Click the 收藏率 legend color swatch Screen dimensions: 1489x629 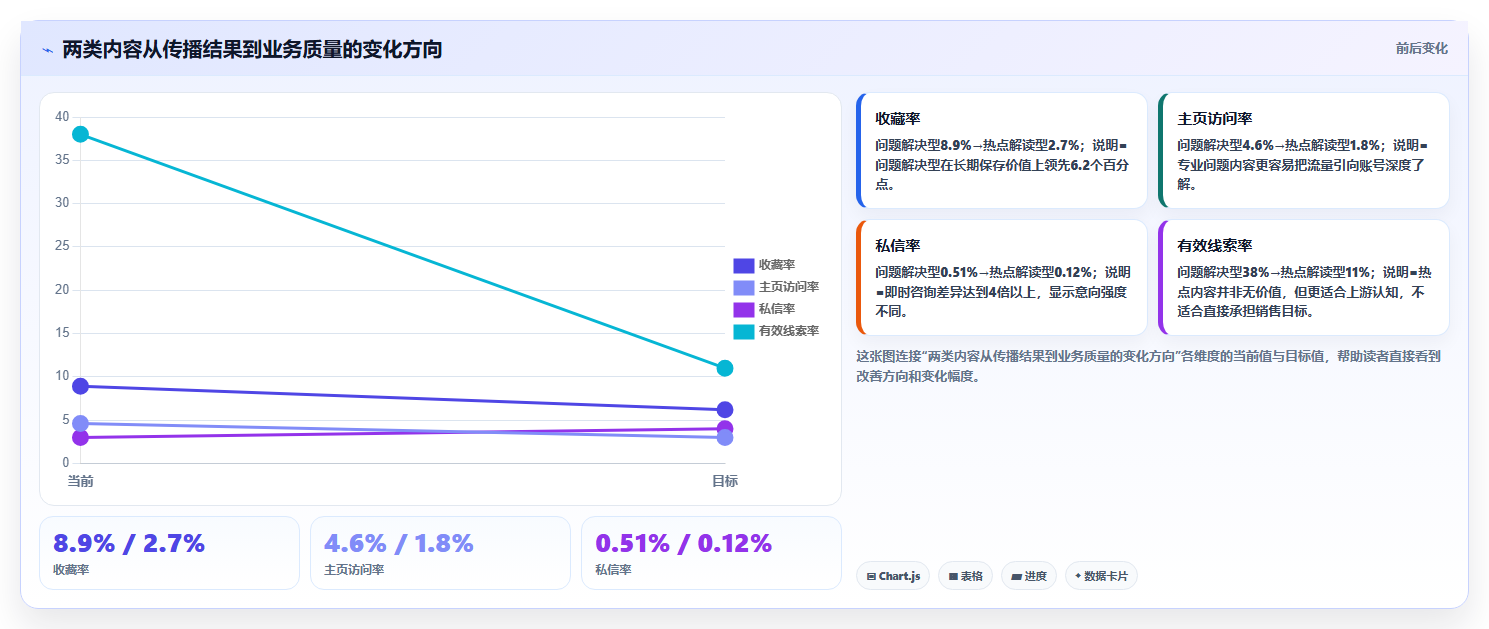click(x=743, y=265)
